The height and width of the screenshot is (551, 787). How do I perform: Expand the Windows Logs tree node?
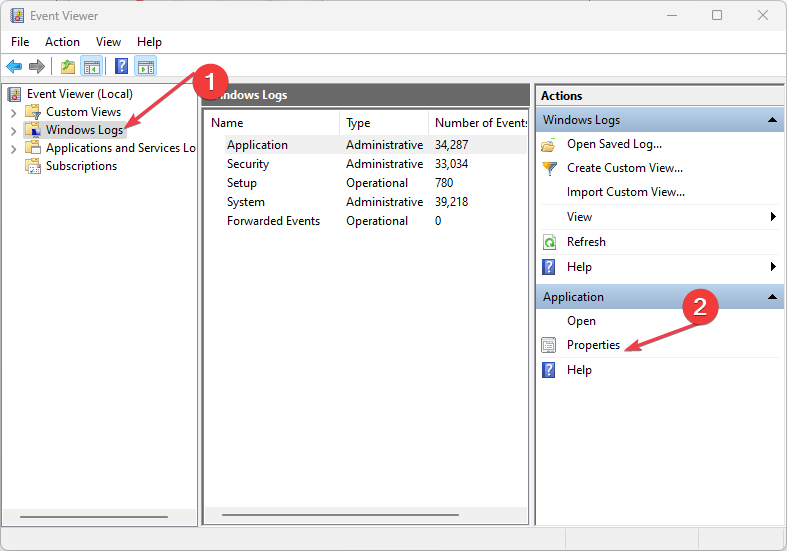(x=14, y=131)
